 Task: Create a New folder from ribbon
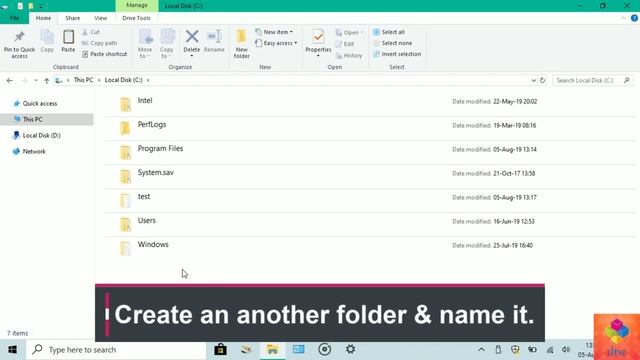241,44
